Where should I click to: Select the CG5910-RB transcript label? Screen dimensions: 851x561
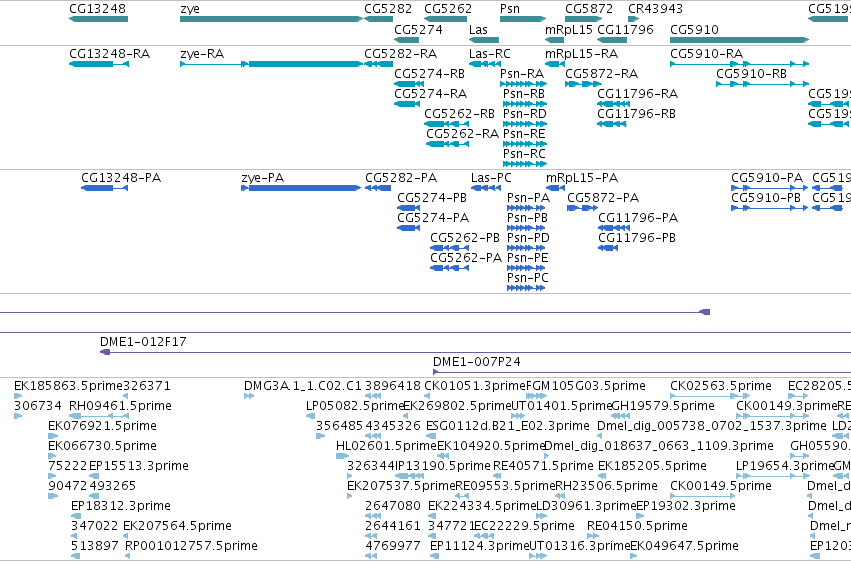(752, 74)
